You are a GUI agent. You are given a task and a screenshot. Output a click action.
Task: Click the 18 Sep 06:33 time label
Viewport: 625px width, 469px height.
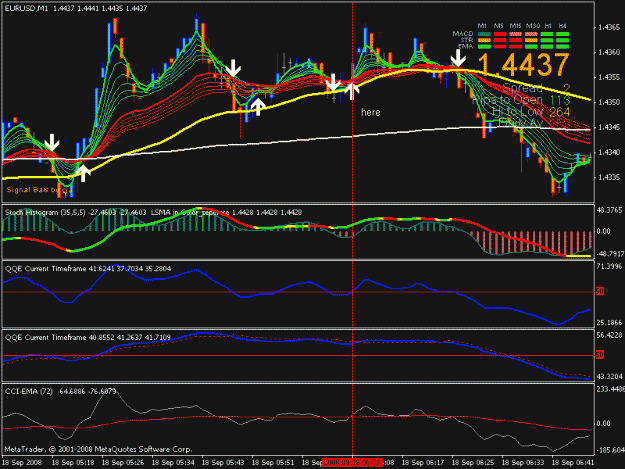(523, 463)
